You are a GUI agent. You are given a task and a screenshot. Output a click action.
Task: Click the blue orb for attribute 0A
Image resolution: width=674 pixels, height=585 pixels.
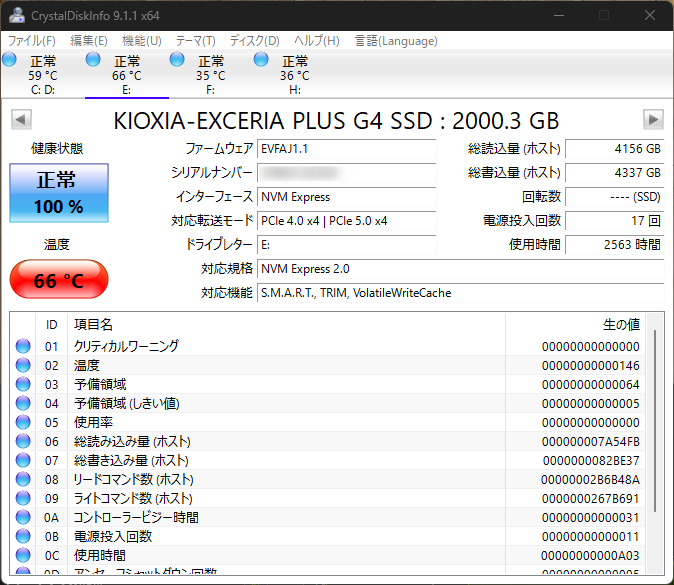(23, 517)
